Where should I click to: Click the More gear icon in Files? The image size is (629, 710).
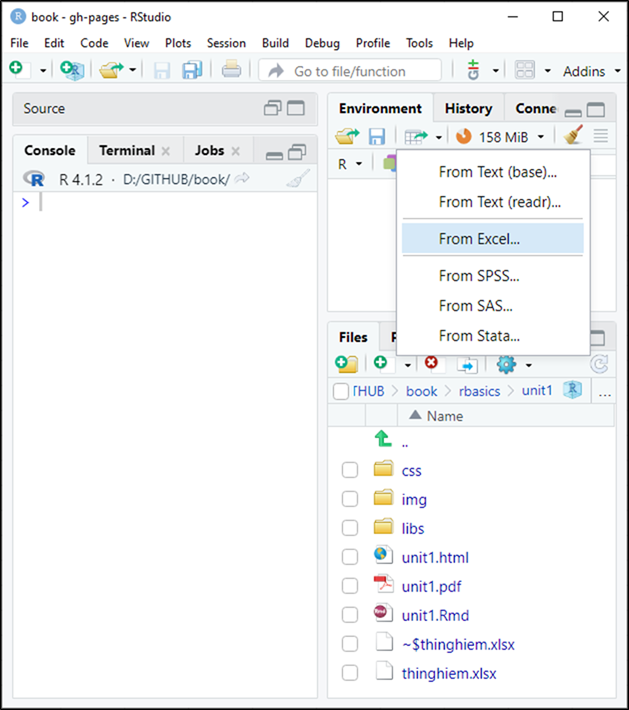pos(506,364)
